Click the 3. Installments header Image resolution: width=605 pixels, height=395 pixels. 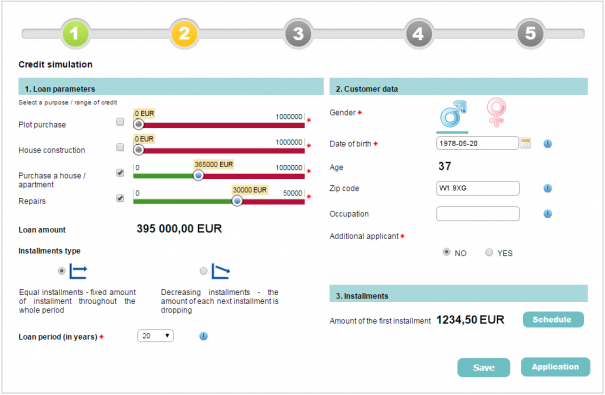tap(458, 294)
